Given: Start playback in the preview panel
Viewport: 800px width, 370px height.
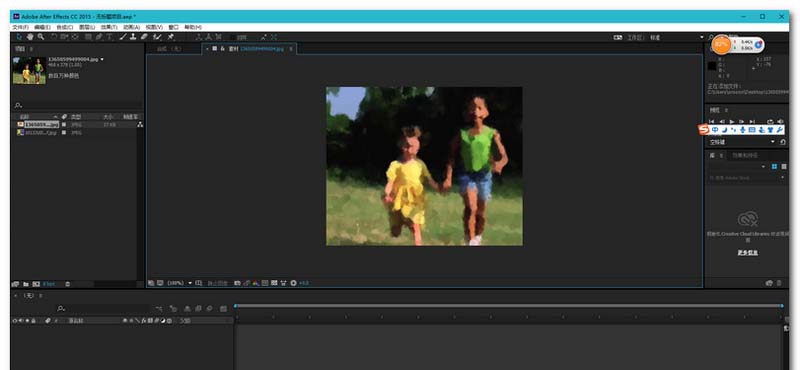Looking at the screenshot, I should (732, 121).
